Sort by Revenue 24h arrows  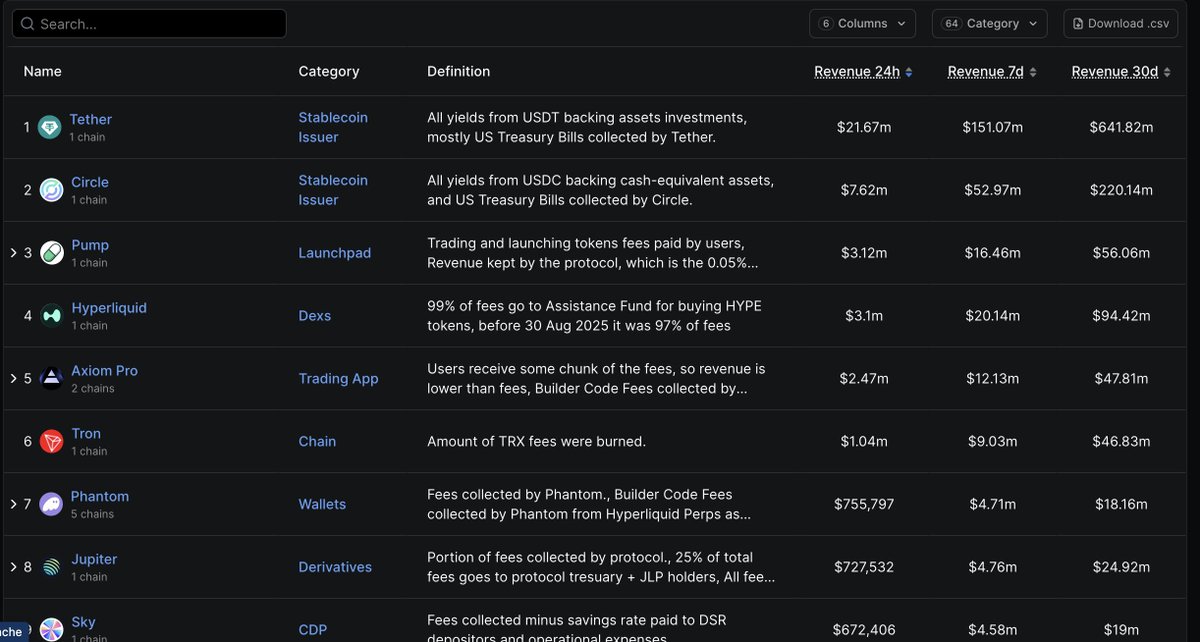(x=908, y=72)
